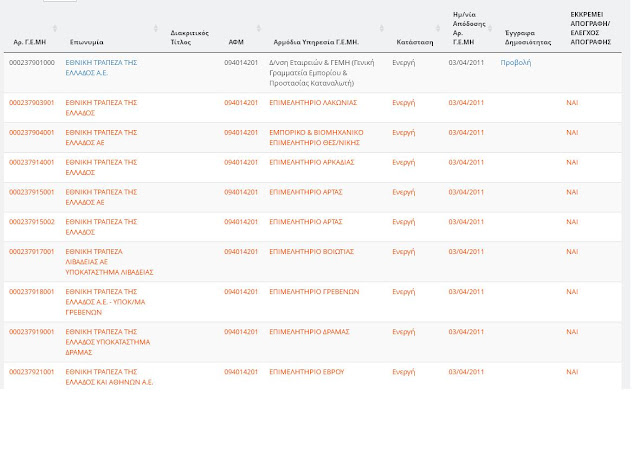Open the Προβολή link for publicity documents

[516, 62]
